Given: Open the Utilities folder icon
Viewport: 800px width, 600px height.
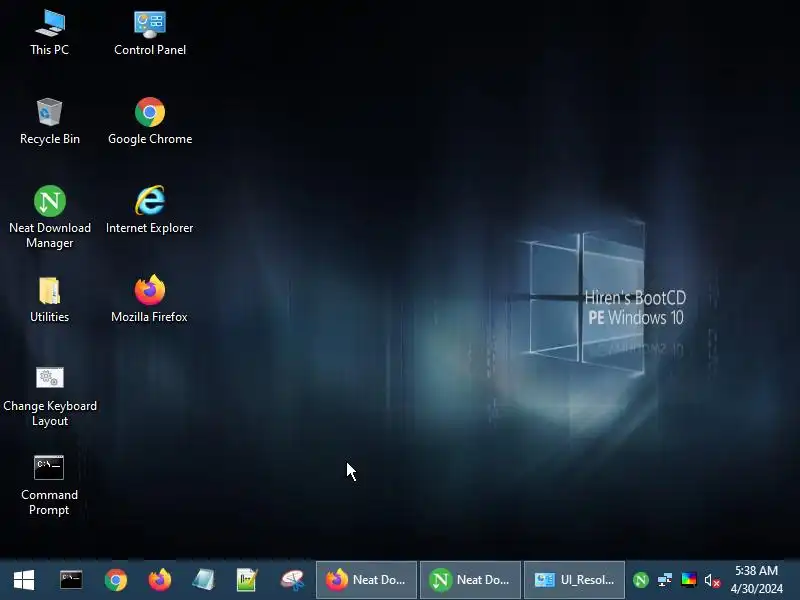Looking at the screenshot, I should (49, 299).
